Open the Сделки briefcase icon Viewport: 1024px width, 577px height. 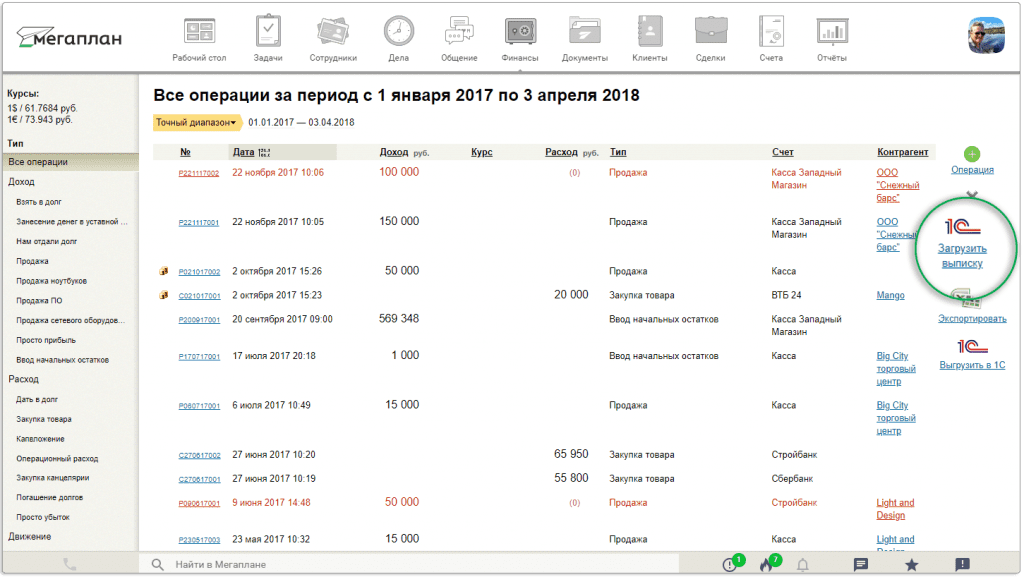[x=711, y=31]
